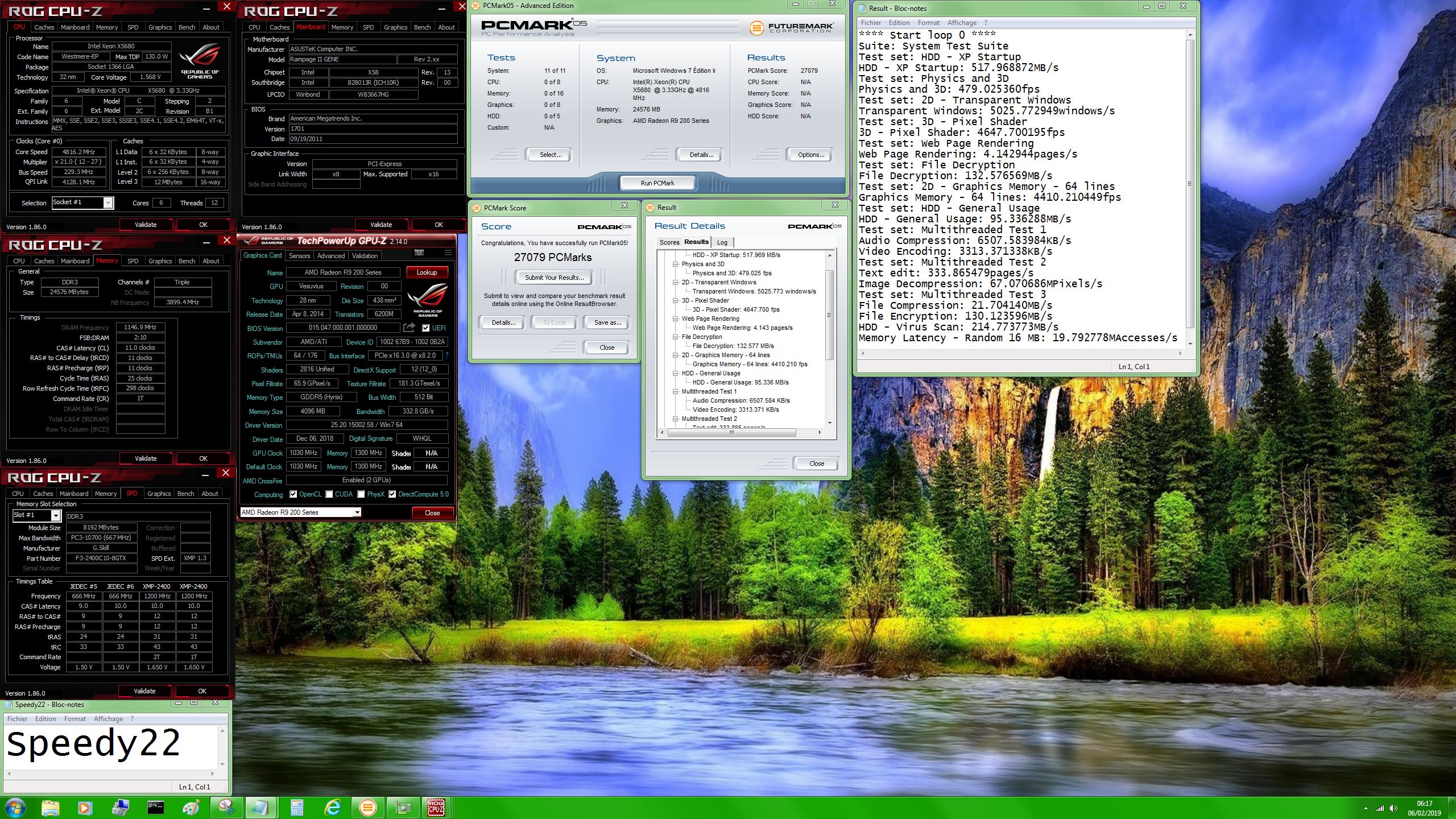This screenshot has width=1456, height=819.
Task: Click the volume speaker tray icon
Action: coord(1393,808)
